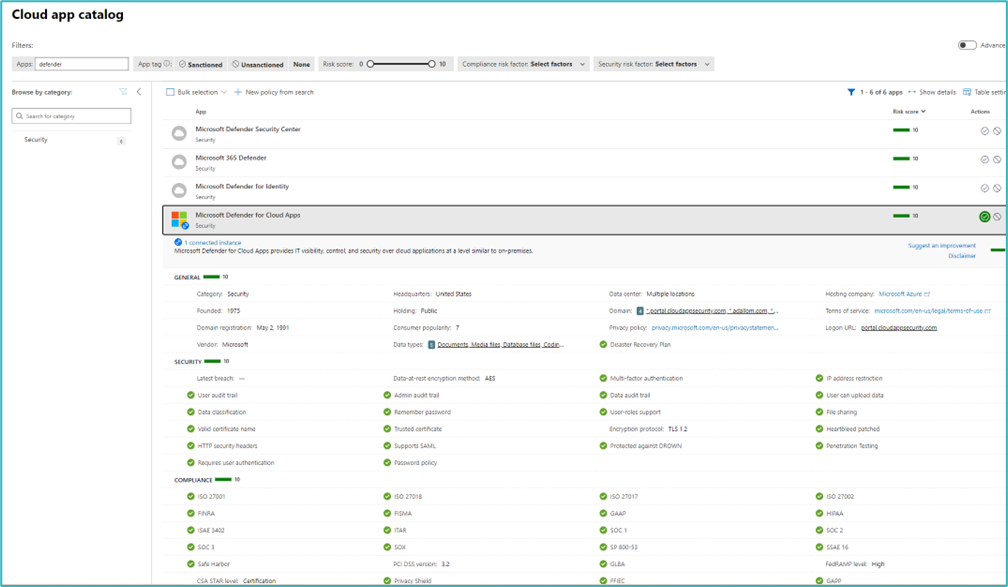Click the blue filter funnel icon near apps count
The width and height of the screenshot is (1008, 587).
[851, 92]
